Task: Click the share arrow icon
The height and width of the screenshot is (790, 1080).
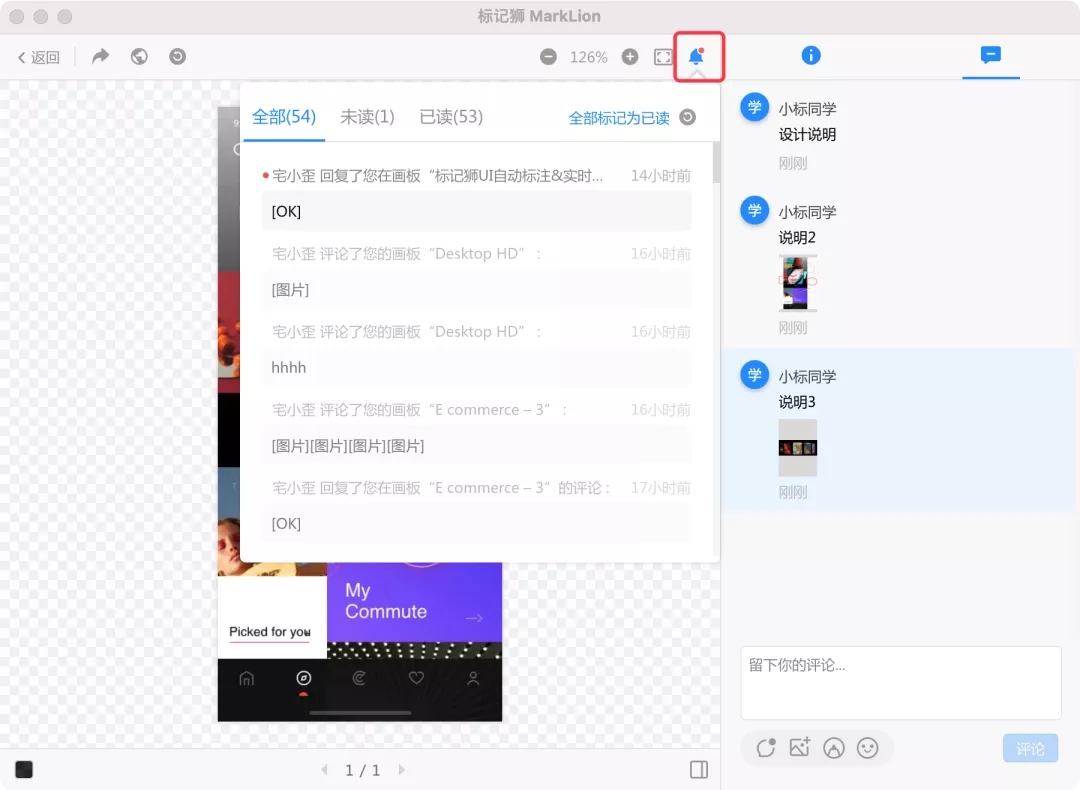Action: (x=100, y=57)
